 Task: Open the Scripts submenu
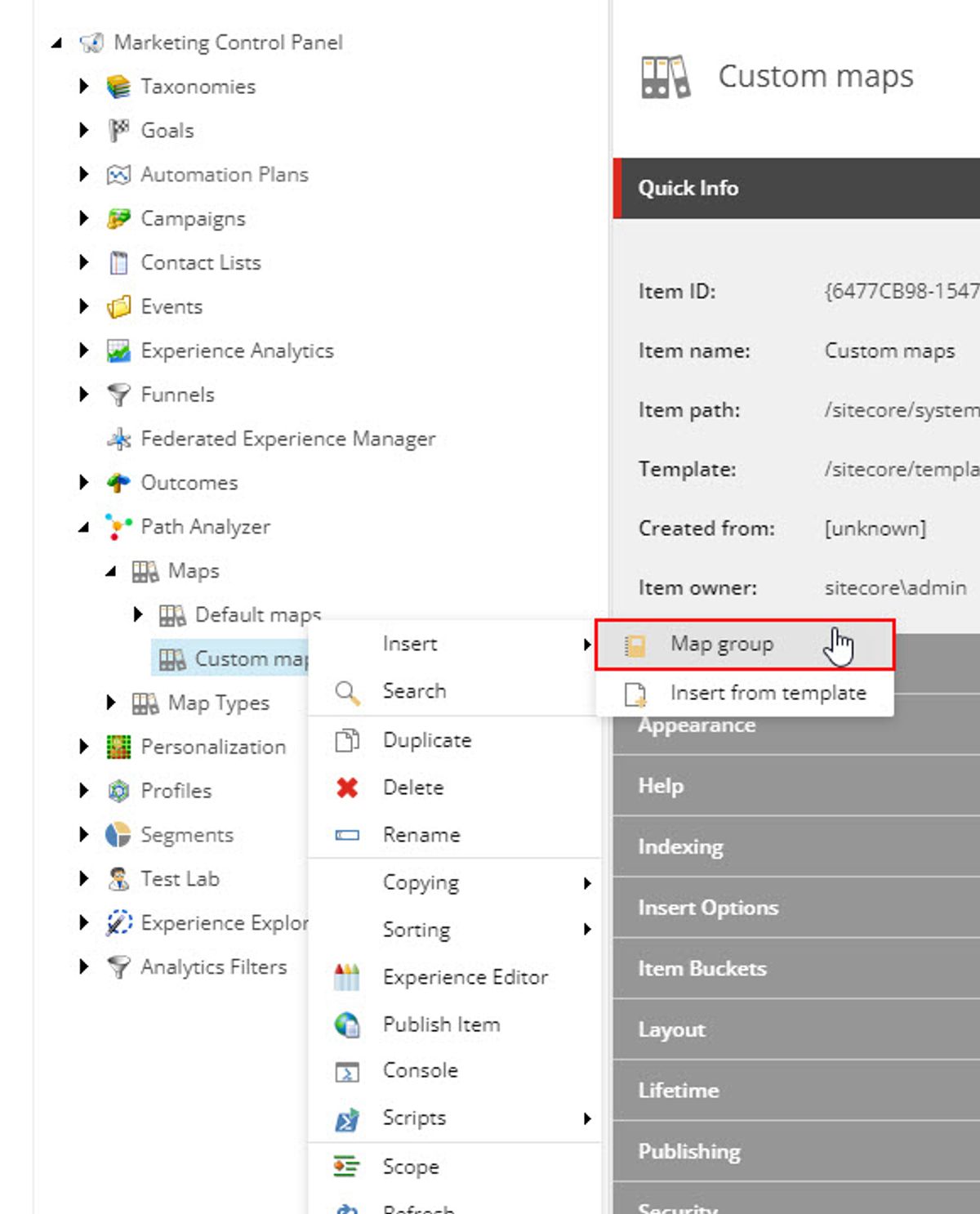(x=454, y=1118)
